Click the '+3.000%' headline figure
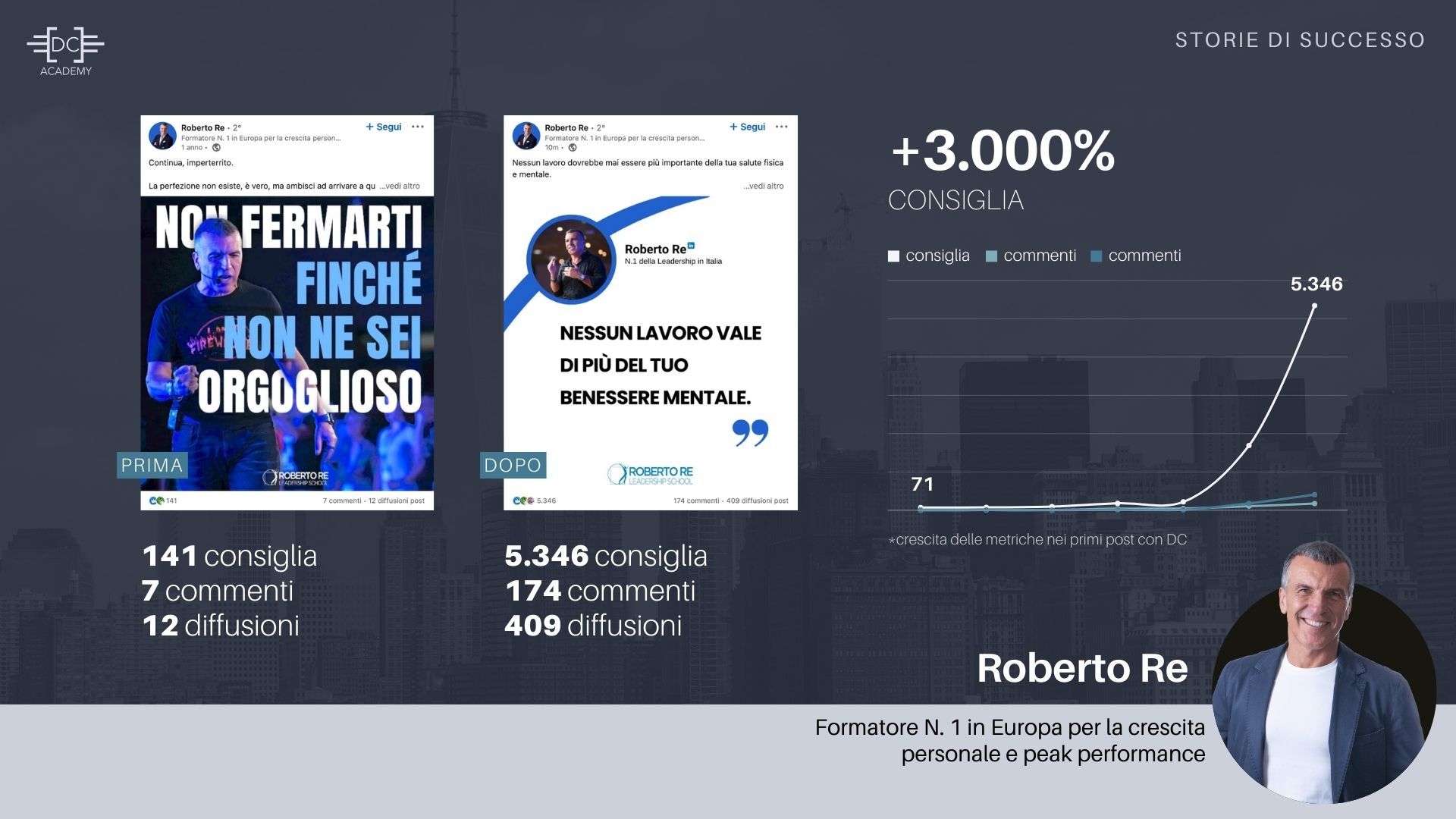The image size is (1456, 819). 1003,150
